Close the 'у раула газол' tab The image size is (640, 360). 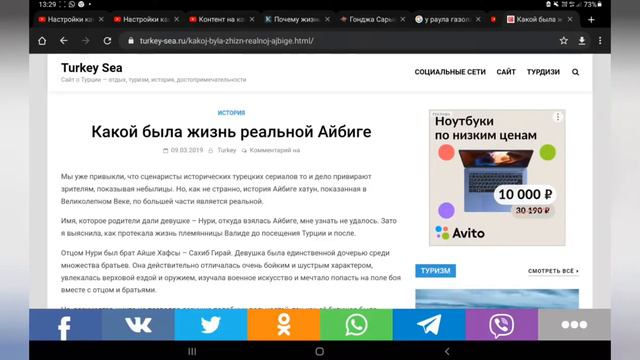pyautogui.click(x=478, y=20)
